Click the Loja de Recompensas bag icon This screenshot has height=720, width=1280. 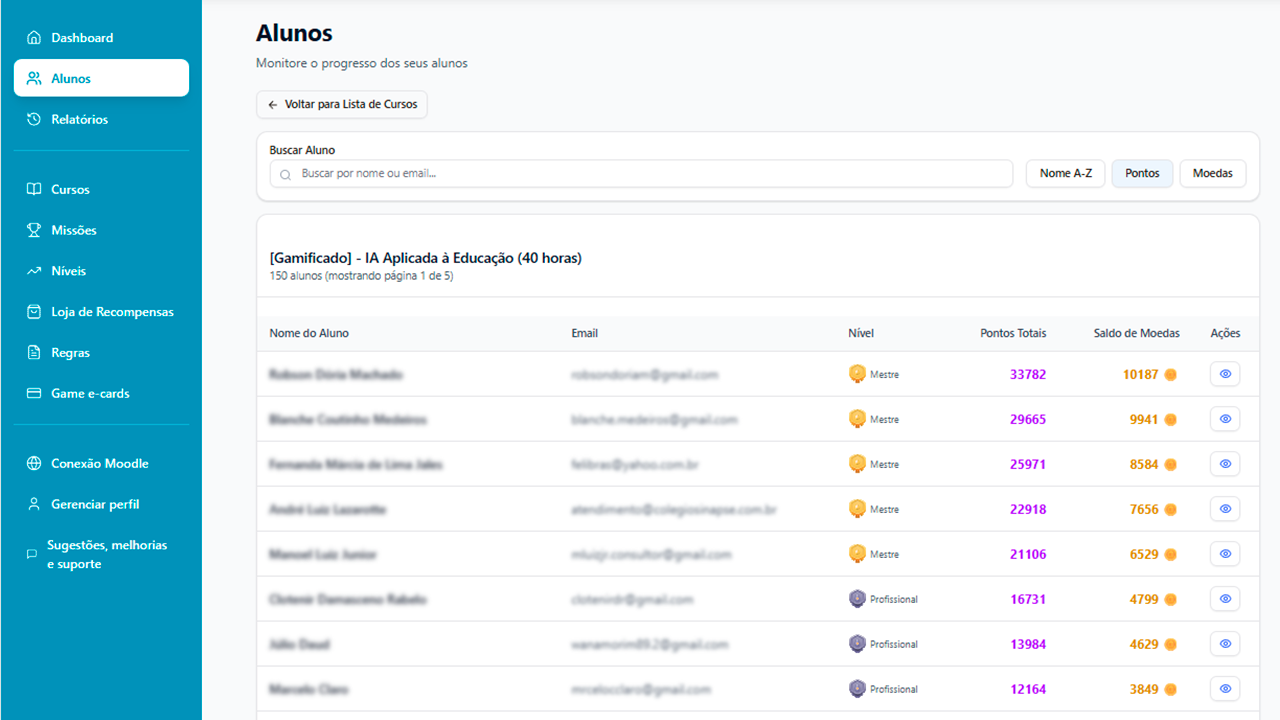[x=34, y=312]
